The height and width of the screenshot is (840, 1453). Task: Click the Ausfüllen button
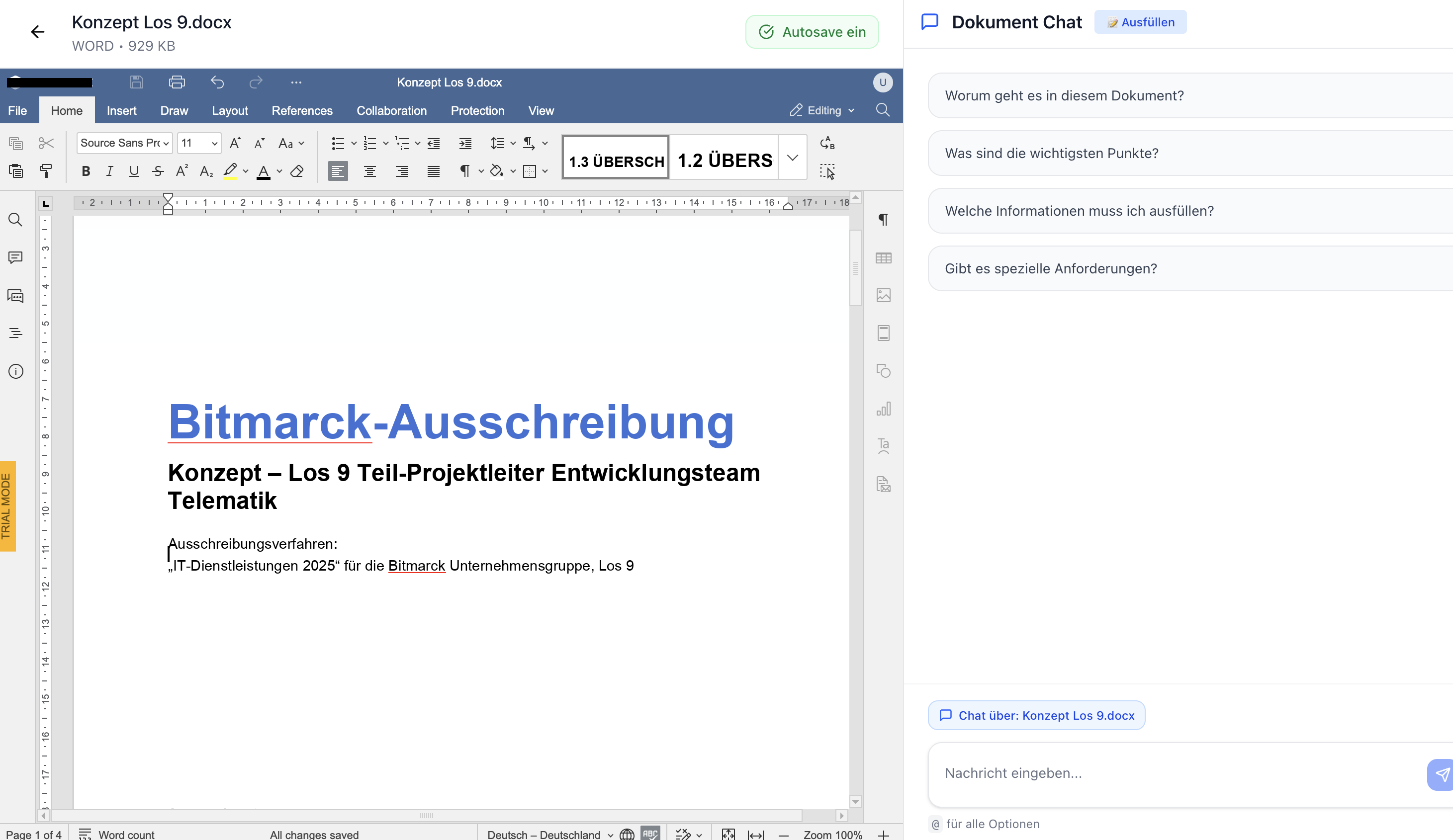click(x=1140, y=22)
